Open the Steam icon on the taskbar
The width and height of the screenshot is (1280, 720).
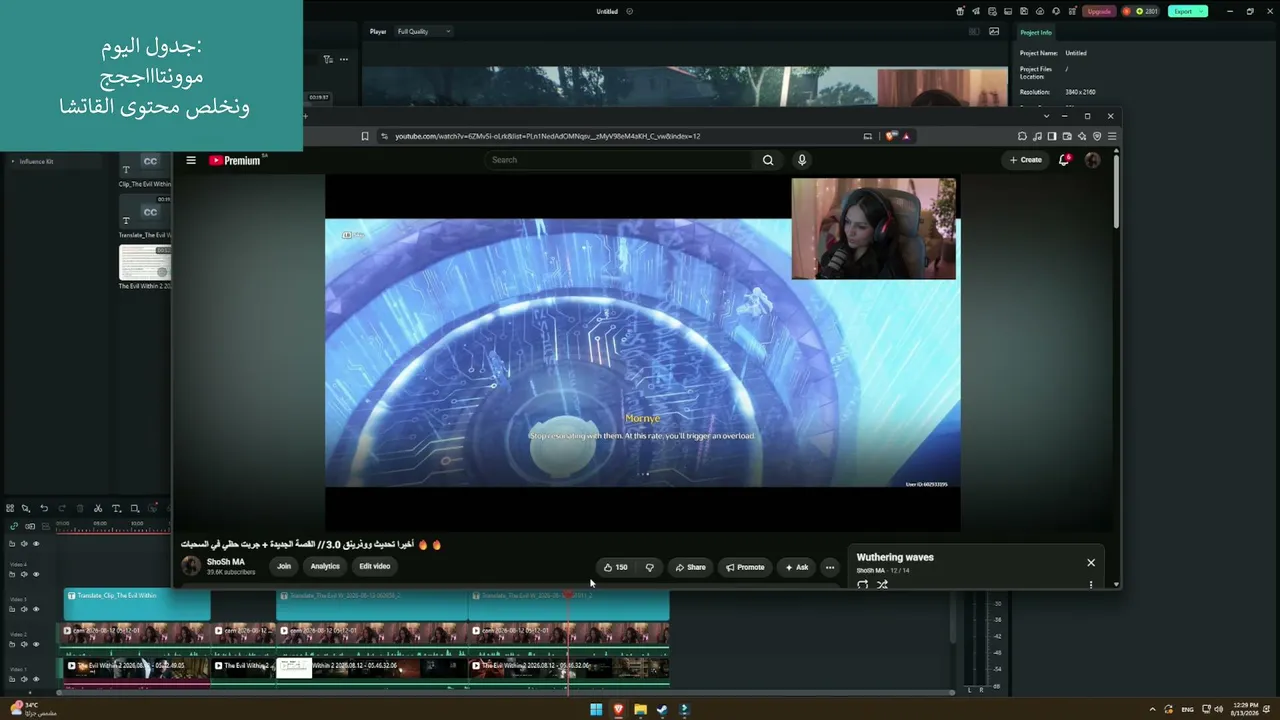point(662,710)
